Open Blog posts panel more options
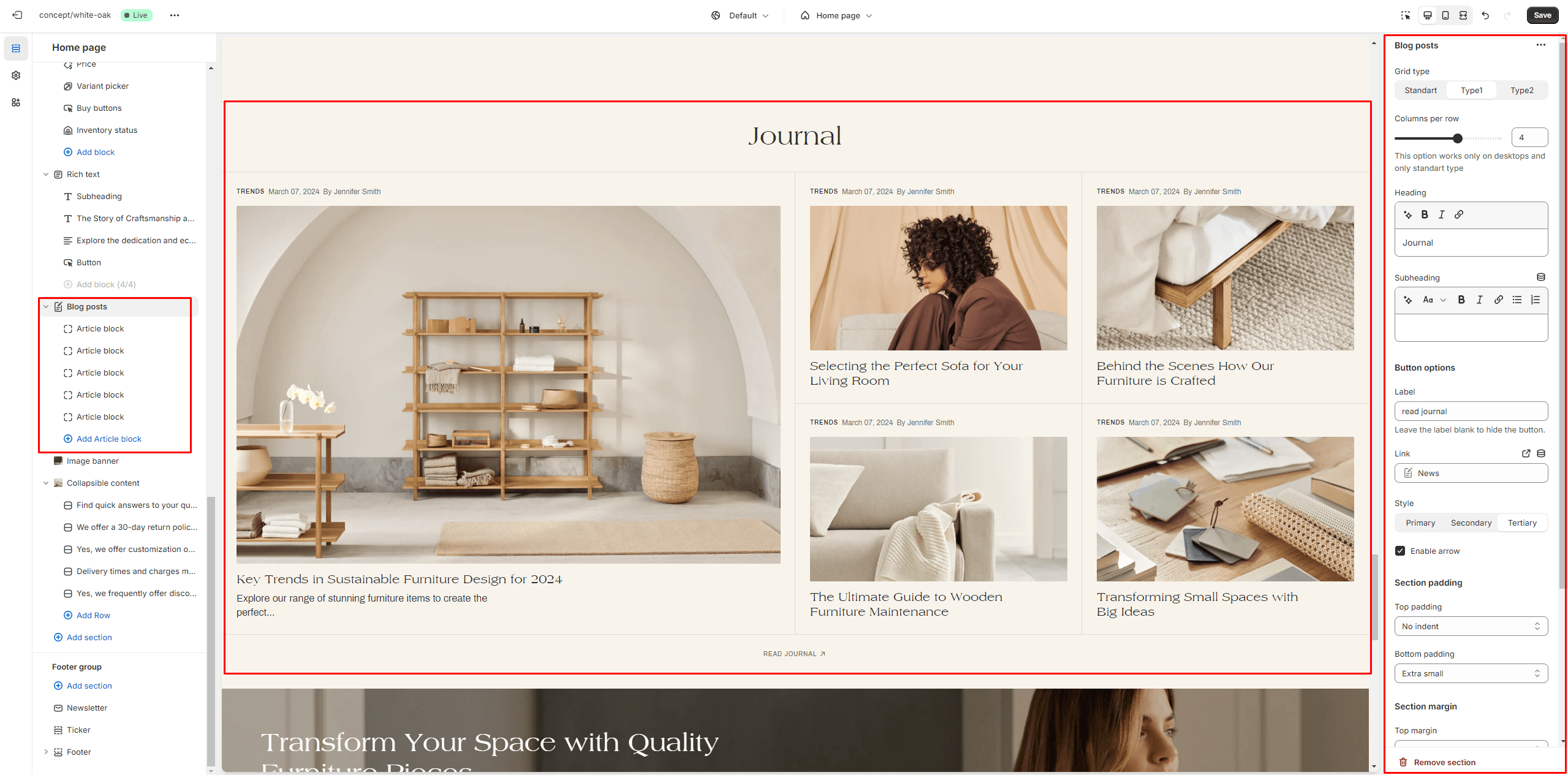1568x775 pixels. [1540, 45]
